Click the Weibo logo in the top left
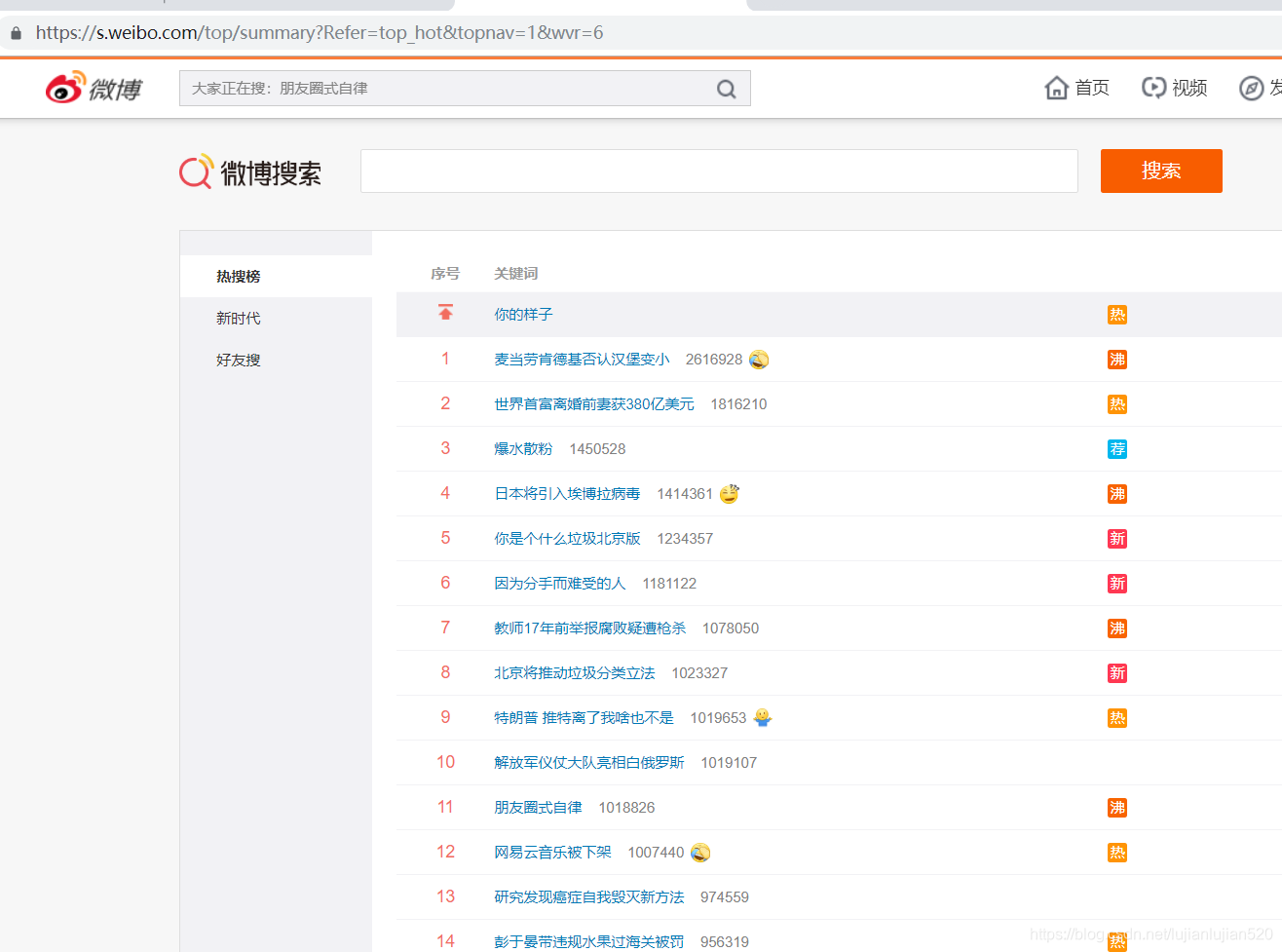Screen dimensions: 1282x952 [x=93, y=88]
